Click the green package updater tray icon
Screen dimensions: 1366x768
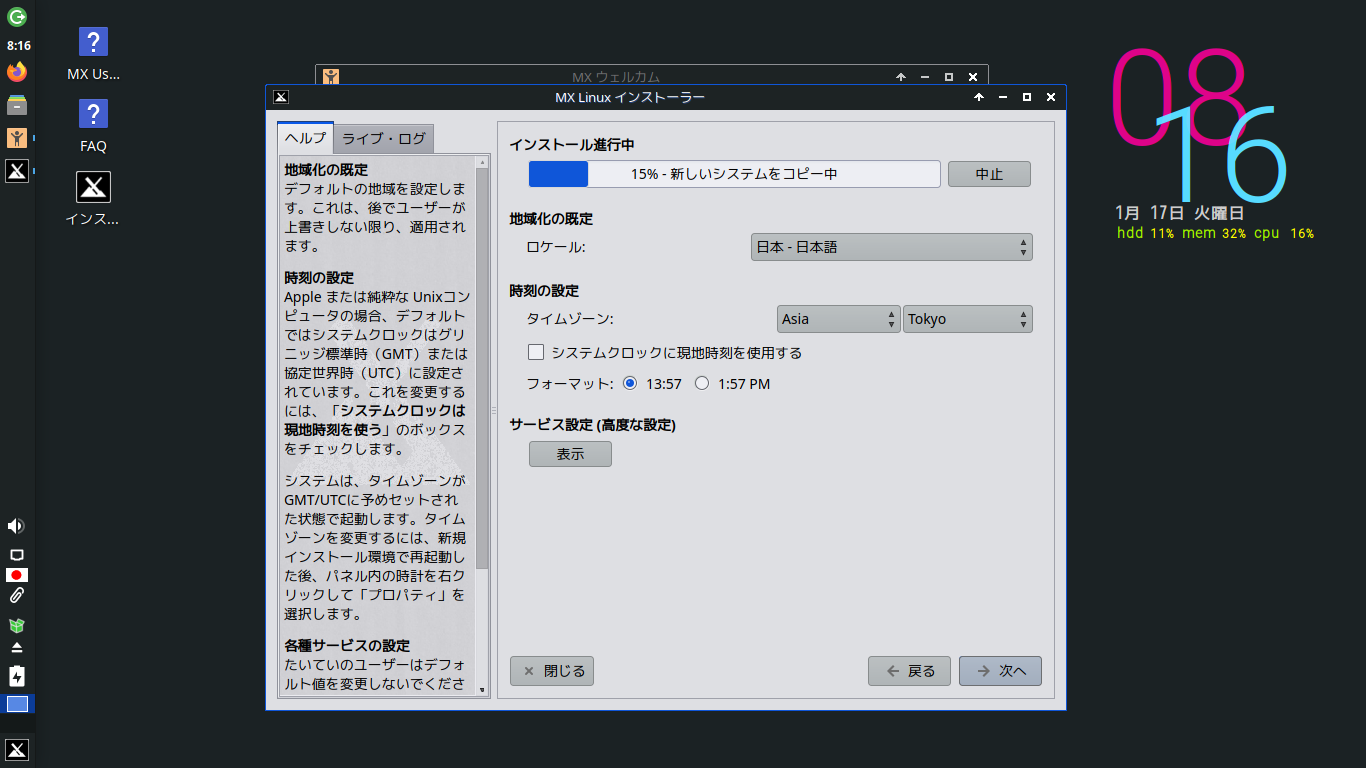(16, 625)
